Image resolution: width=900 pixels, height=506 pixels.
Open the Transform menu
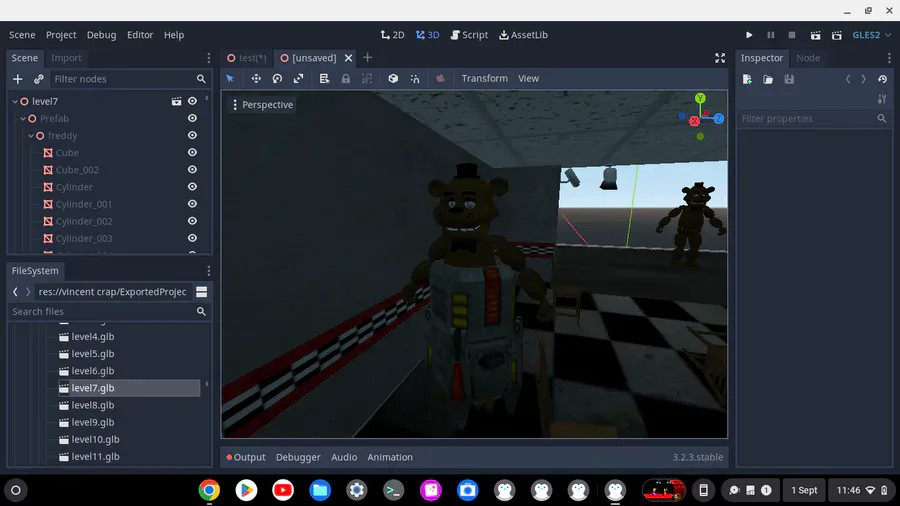(x=484, y=79)
